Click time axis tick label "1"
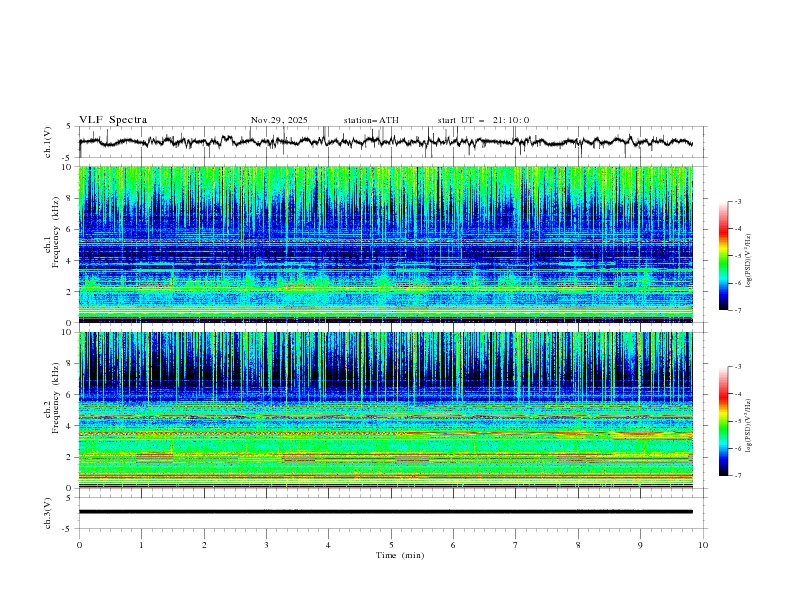 [141, 545]
